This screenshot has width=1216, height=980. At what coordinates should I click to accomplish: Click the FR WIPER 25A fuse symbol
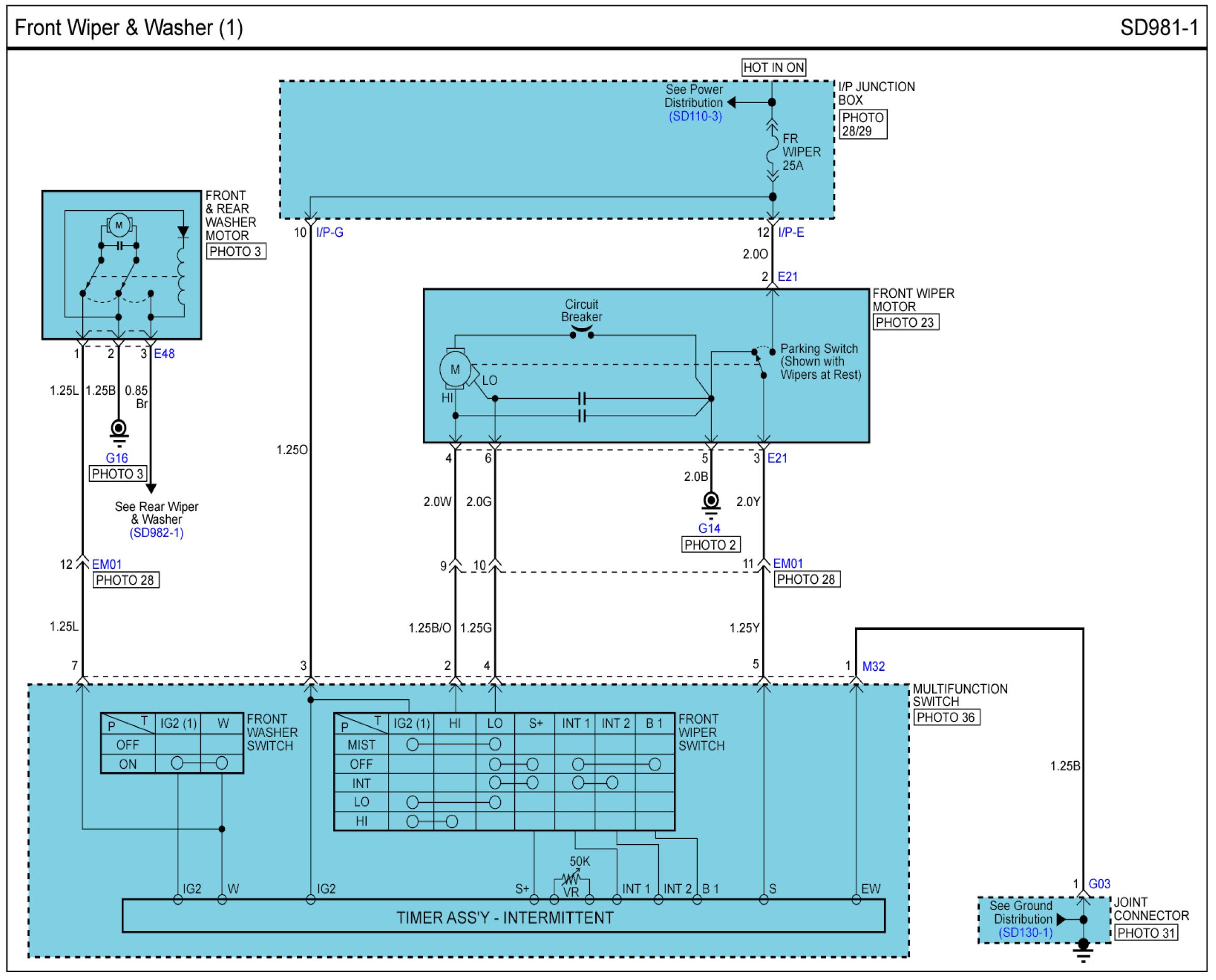(x=772, y=152)
